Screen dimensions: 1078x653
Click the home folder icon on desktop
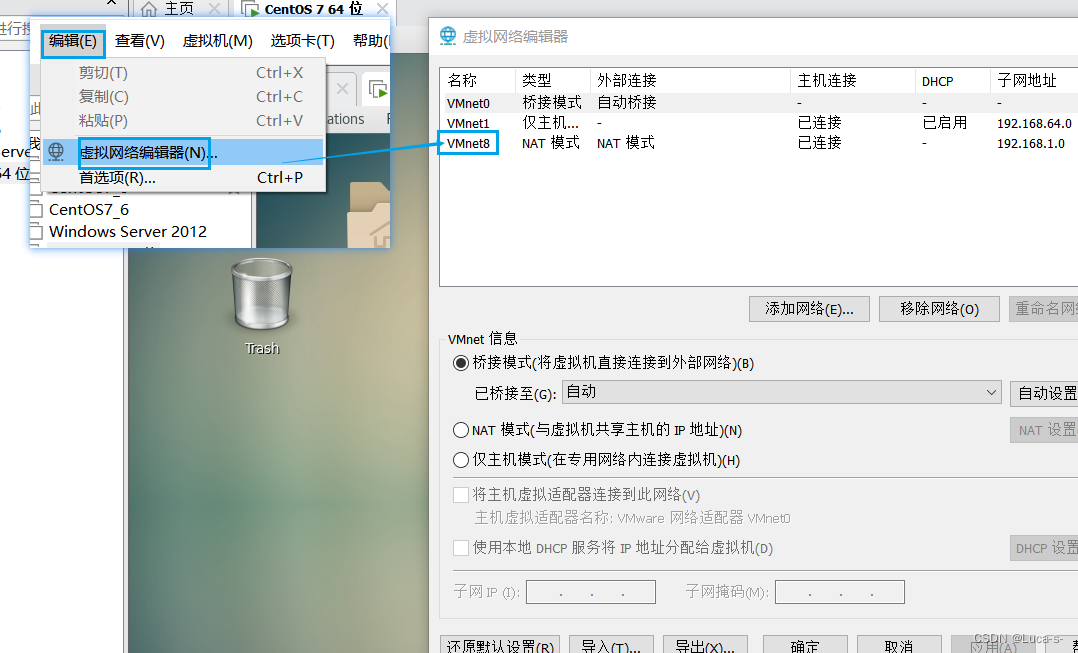click(369, 214)
